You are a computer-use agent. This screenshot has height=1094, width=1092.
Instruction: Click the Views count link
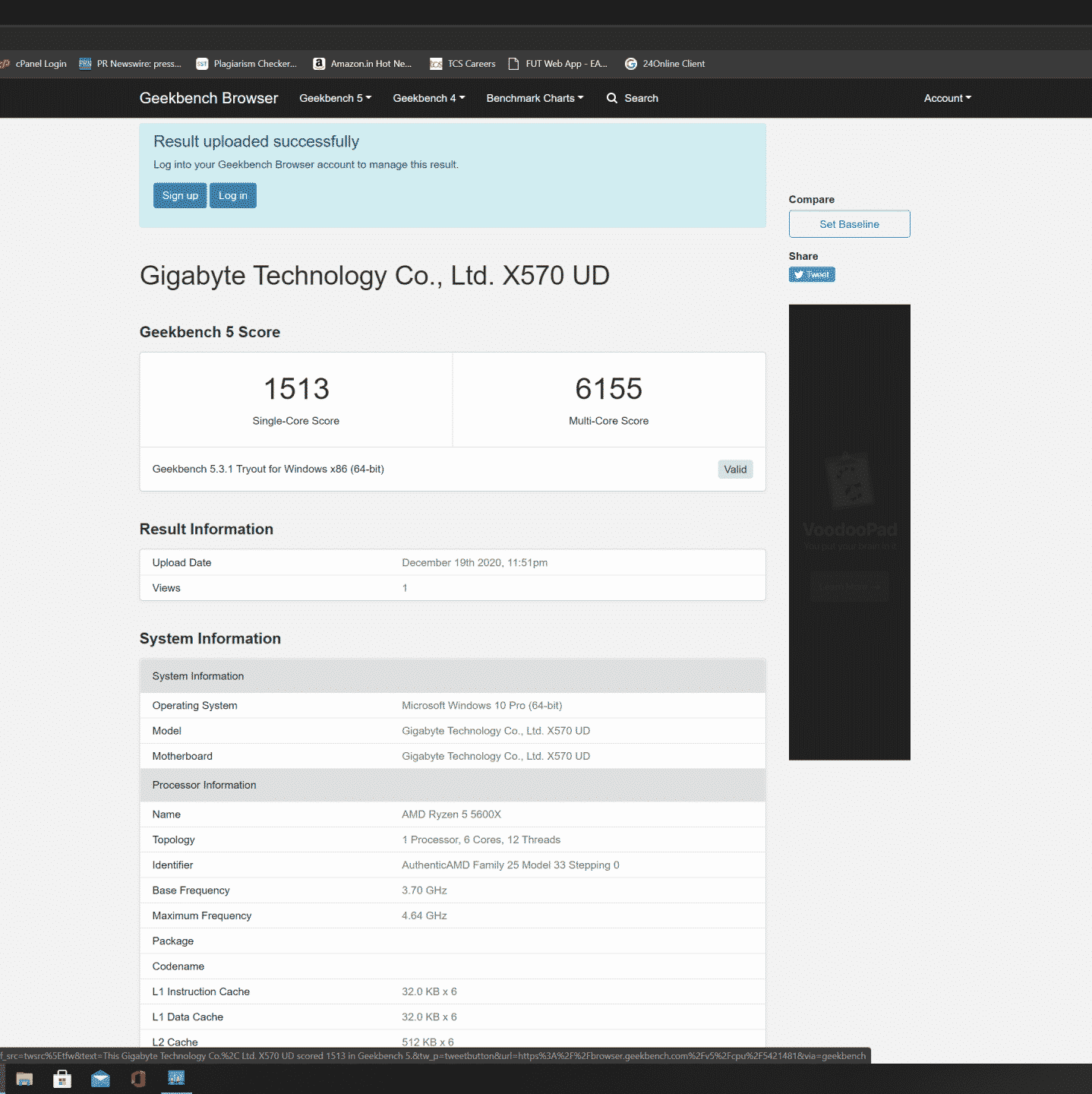click(405, 588)
